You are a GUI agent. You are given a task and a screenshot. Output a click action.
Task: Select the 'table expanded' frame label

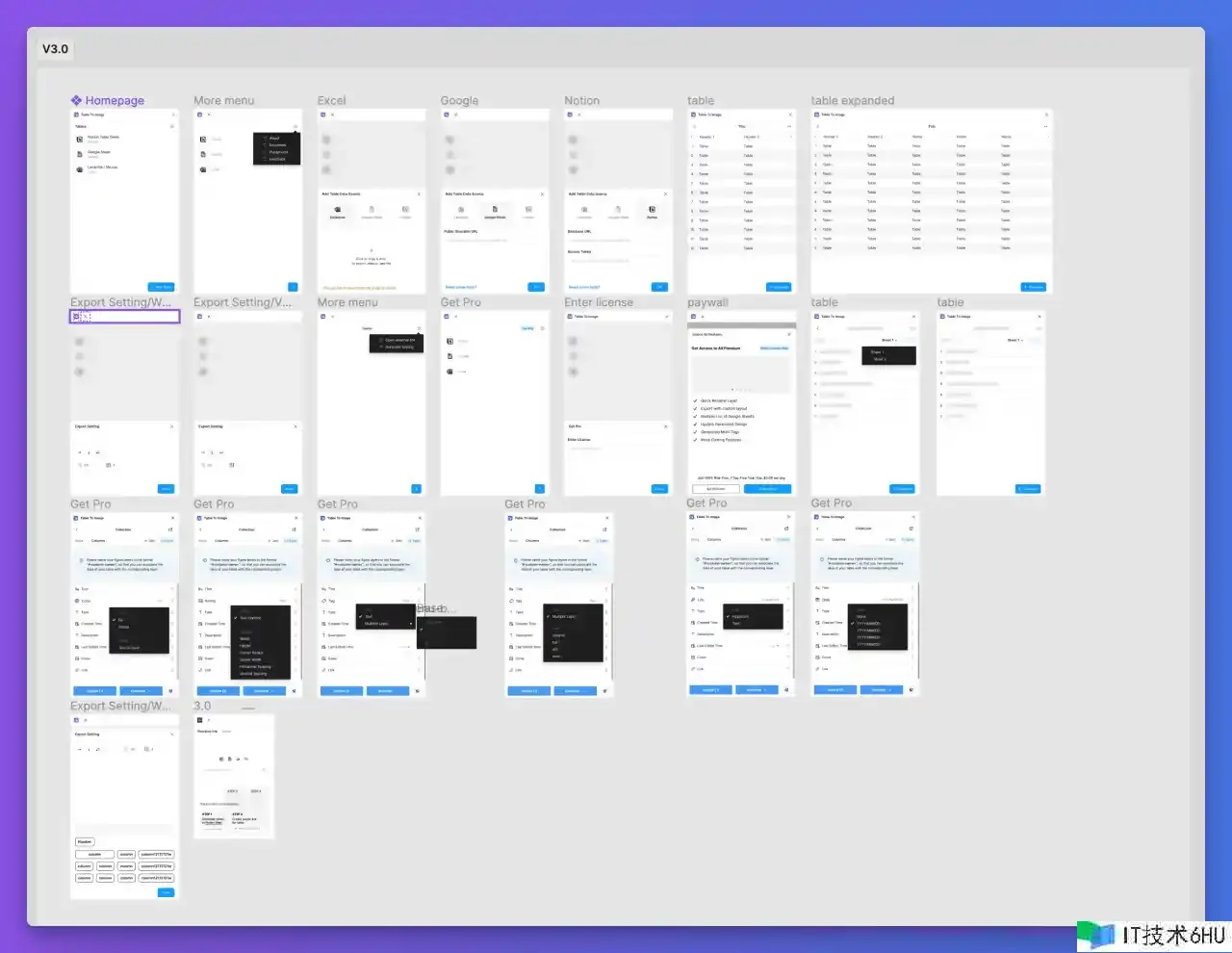click(852, 100)
